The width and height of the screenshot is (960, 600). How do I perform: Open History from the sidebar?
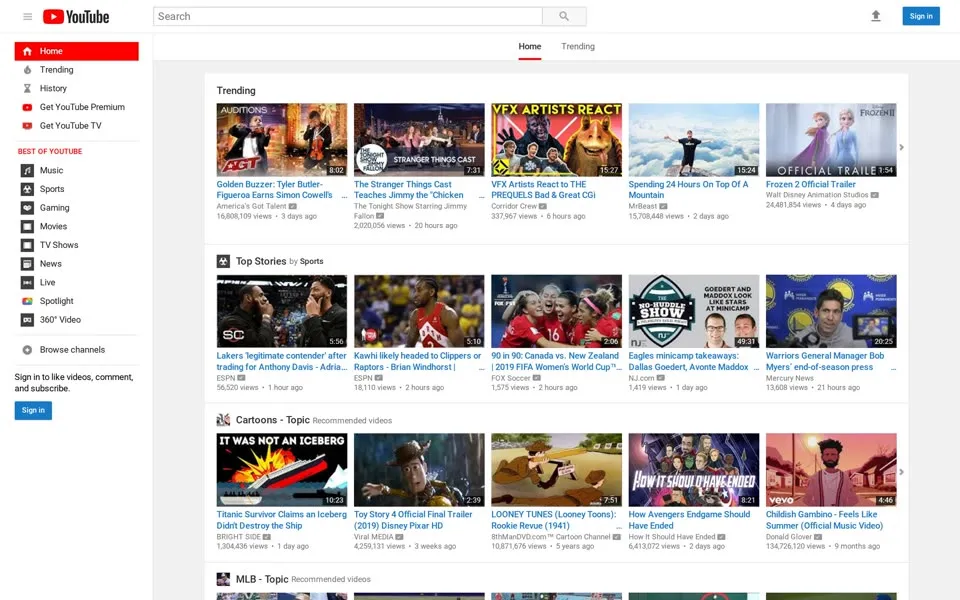[53, 89]
